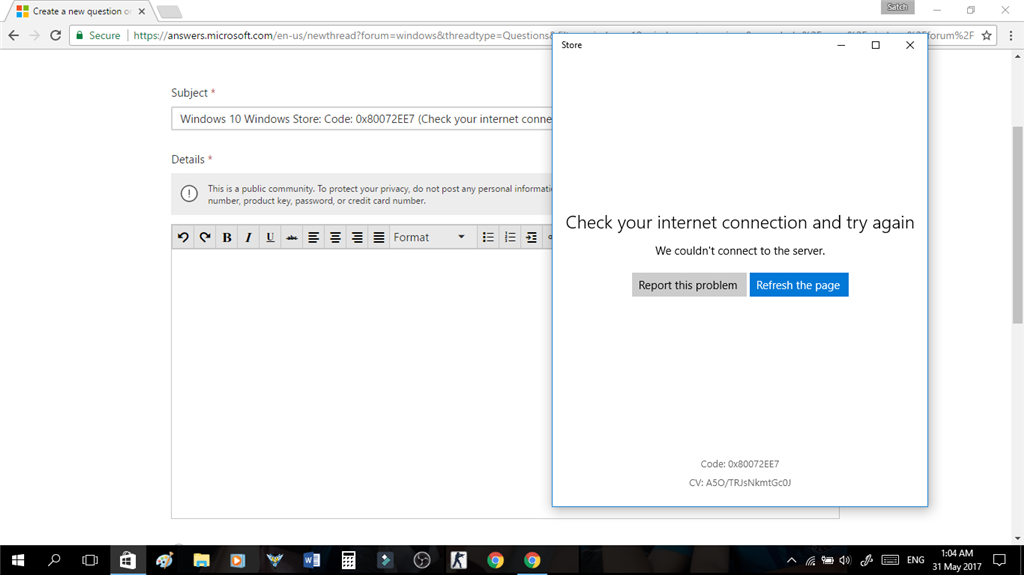This screenshot has width=1024, height=575.
Task: Insert a bulleted list
Action: [x=488, y=237]
